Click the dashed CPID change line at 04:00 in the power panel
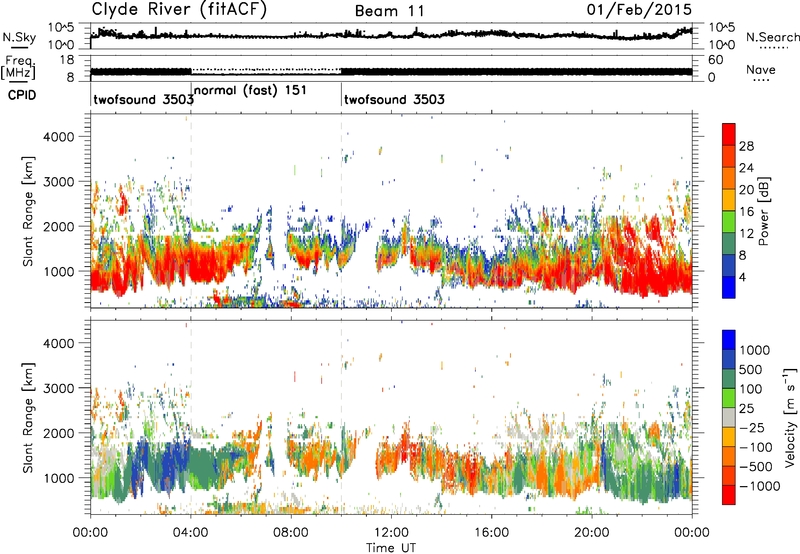800x554 pixels. click(191, 211)
